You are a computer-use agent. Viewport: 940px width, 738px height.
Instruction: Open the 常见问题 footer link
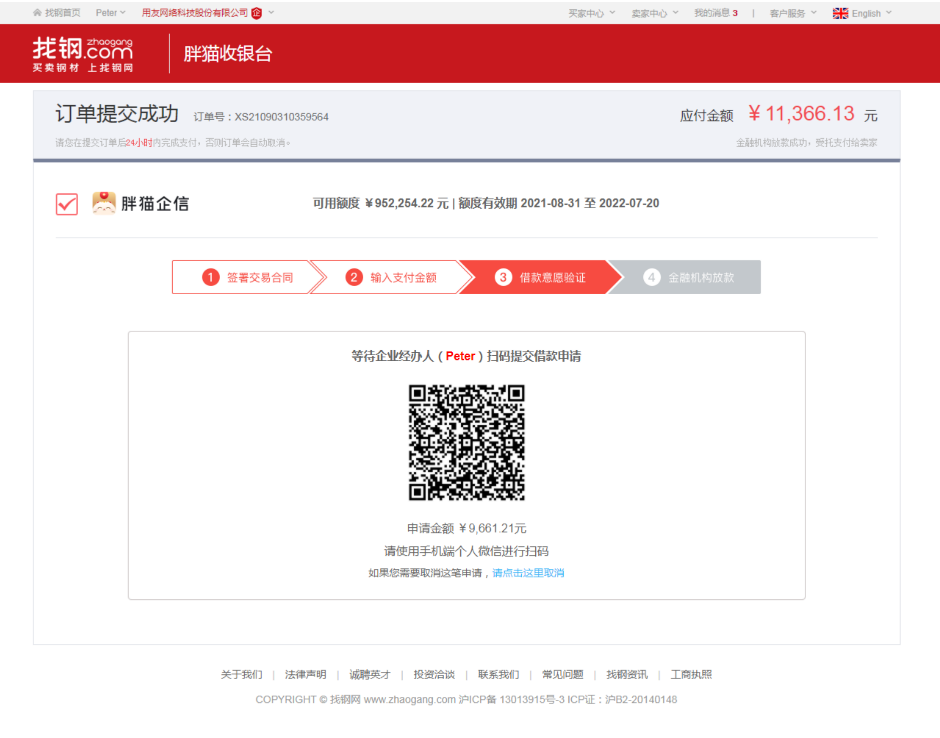coord(562,674)
